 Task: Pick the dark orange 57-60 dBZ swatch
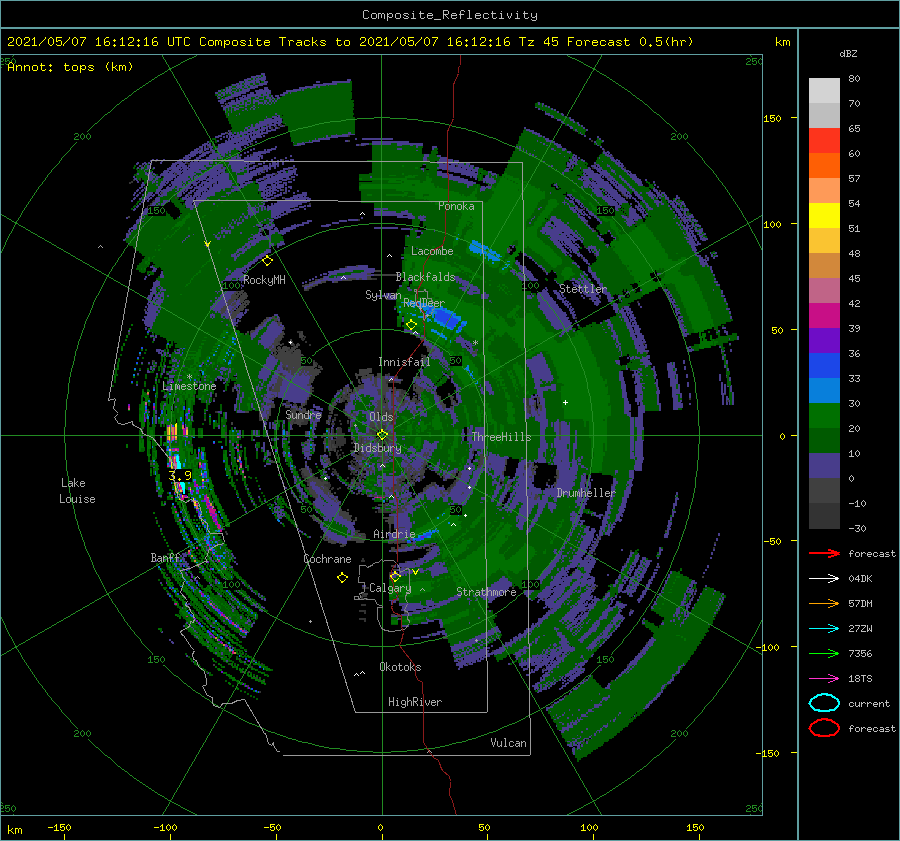(x=824, y=166)
